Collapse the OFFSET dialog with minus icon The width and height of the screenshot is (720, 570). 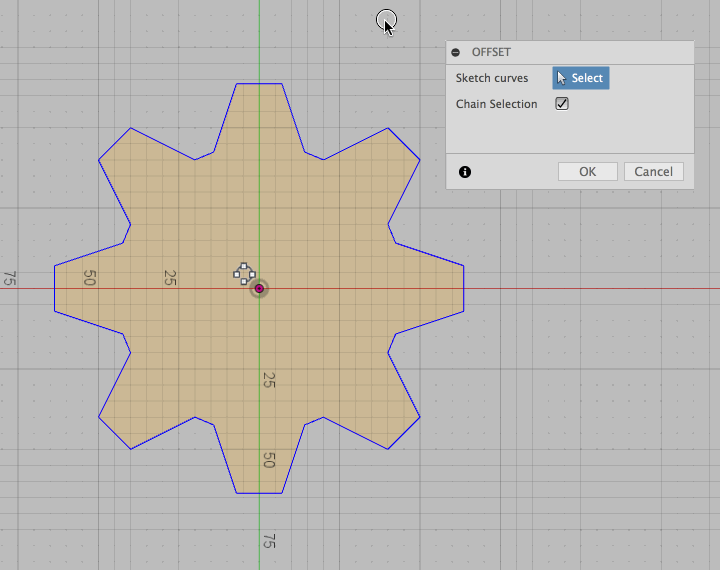tap(456, 52)
